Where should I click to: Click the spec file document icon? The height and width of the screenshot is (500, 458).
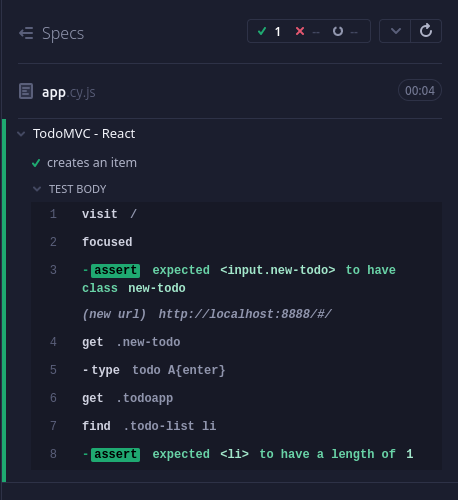(26, 91)
